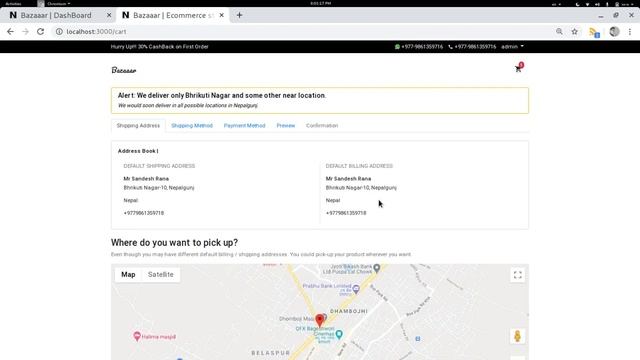640x360 pixels.
Task: Close the Bazaaar DashBoard tab
Action: click(109, 15)
